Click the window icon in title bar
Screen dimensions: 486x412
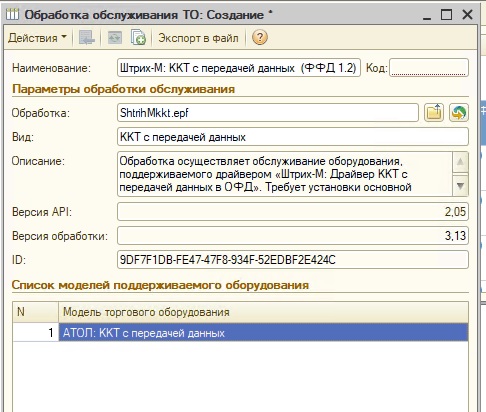pyautogui.click(x=12, y=15)
